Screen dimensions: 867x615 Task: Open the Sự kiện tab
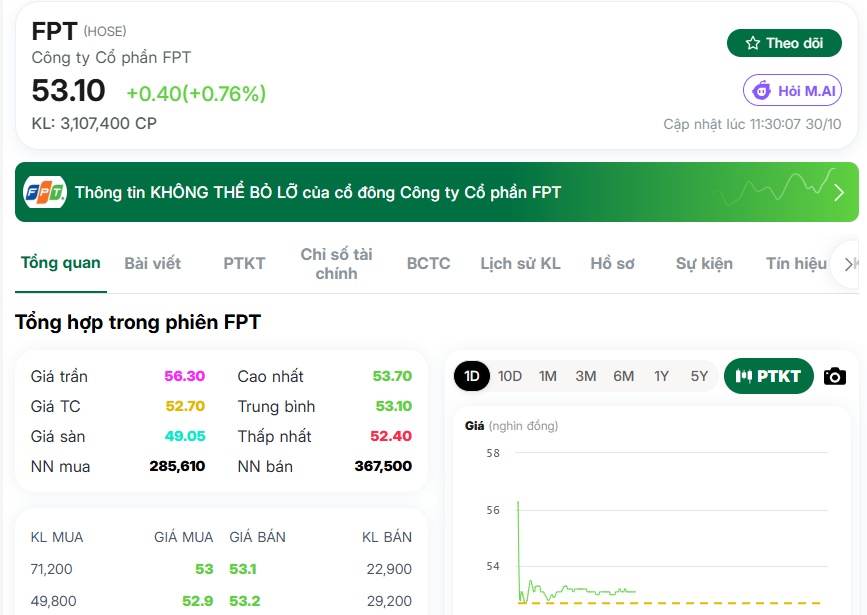coord(704,263)
